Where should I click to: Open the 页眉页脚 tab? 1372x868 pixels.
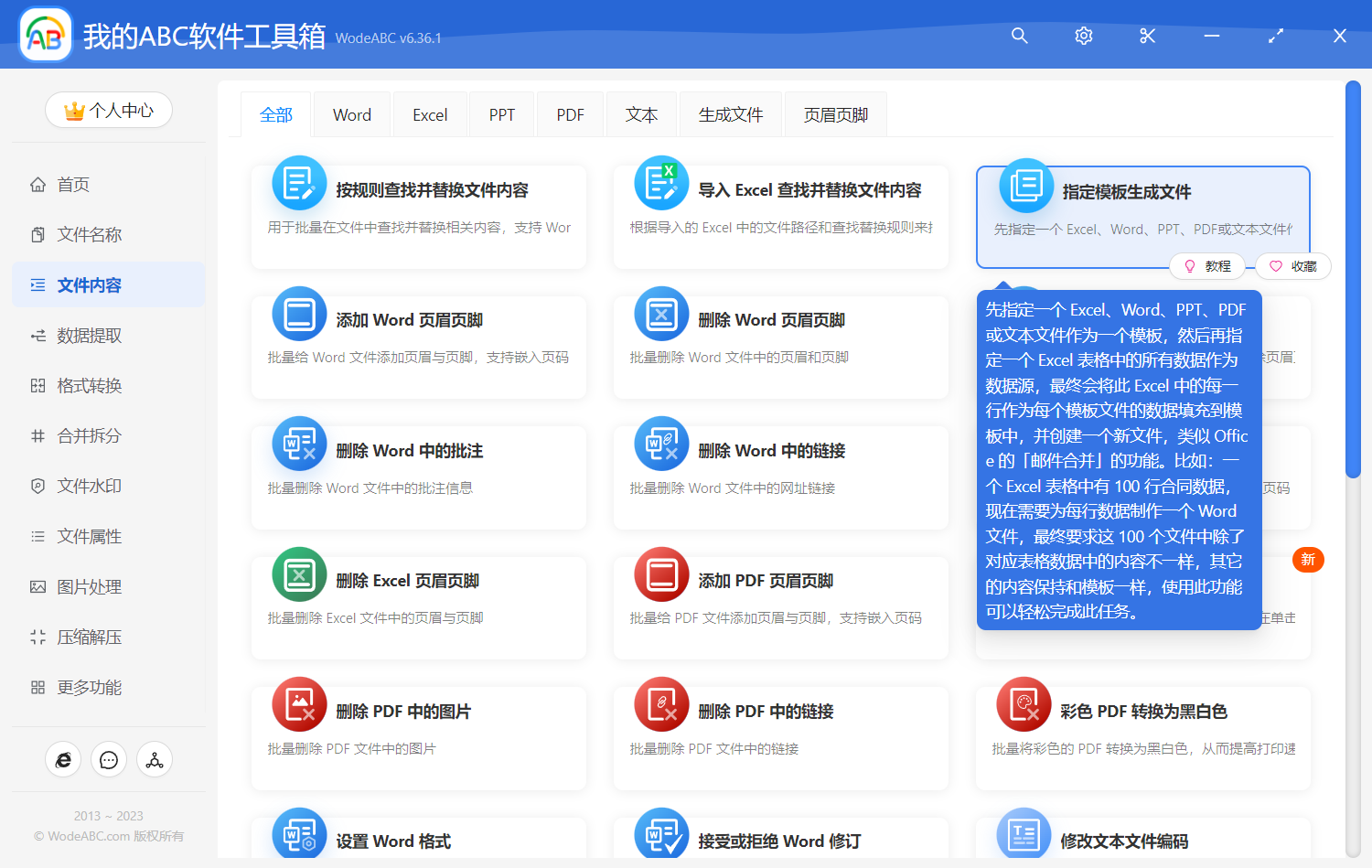(x=835, y=113)
